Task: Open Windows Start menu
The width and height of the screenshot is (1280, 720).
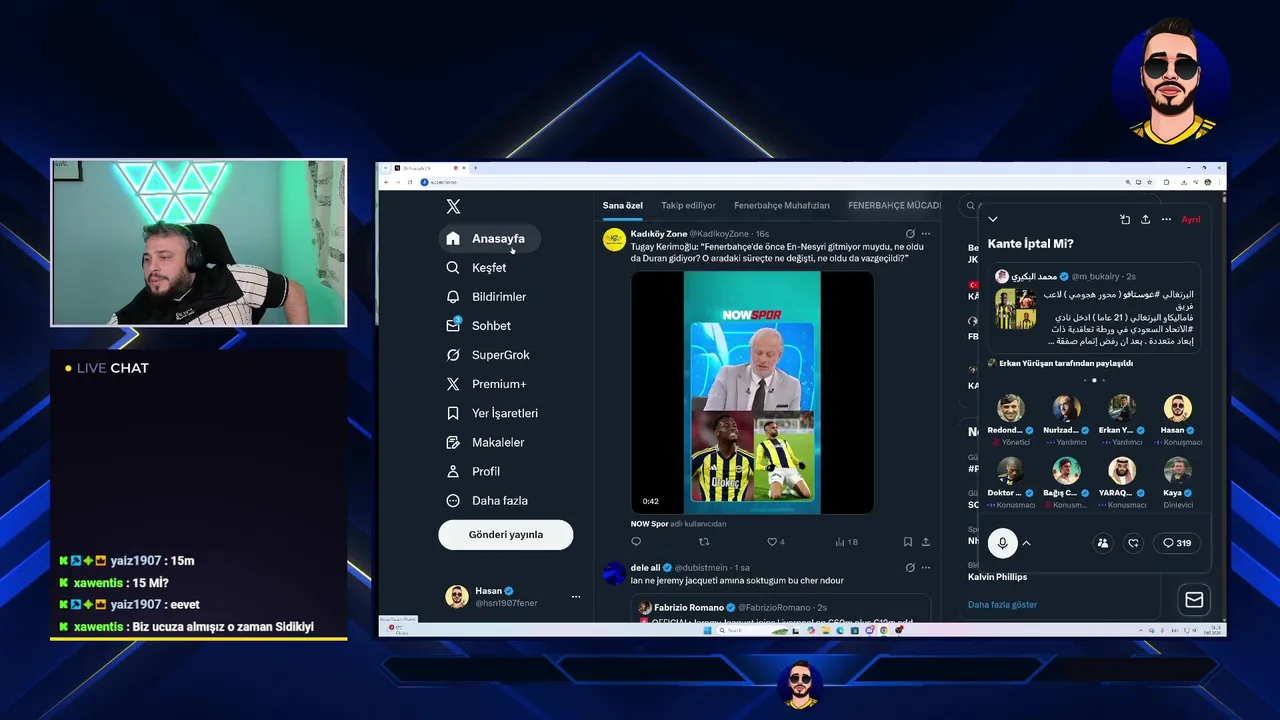Action: (706, 630)
